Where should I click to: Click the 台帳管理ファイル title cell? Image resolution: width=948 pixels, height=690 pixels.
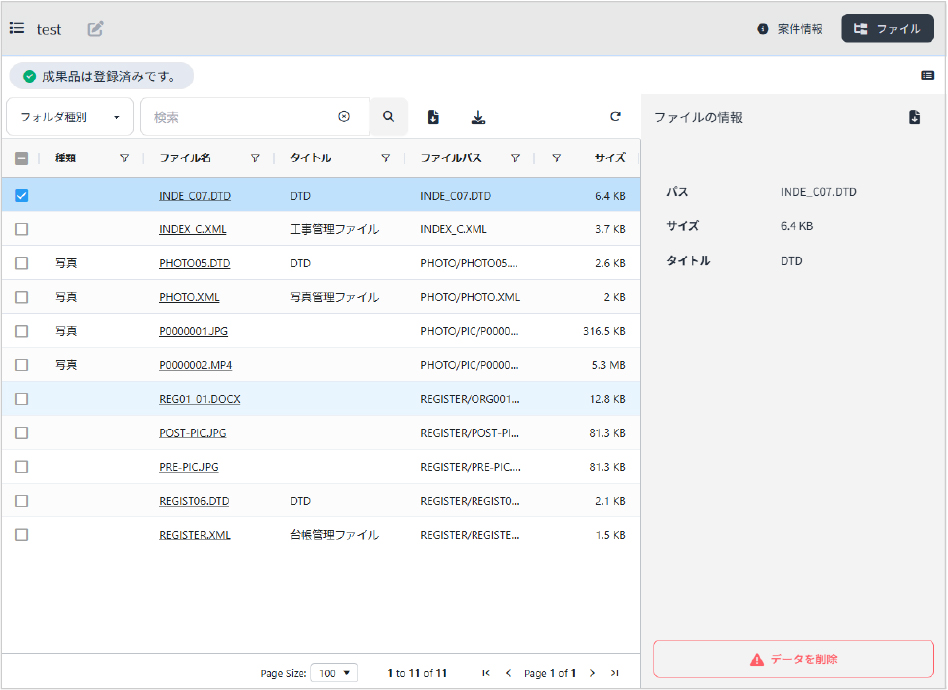(334, 535)
